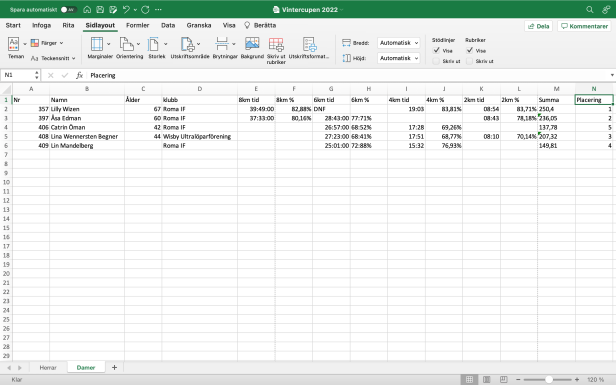
Task: Expand the Bredd Automatisk dropdown
Action: (x=398, y=42)
